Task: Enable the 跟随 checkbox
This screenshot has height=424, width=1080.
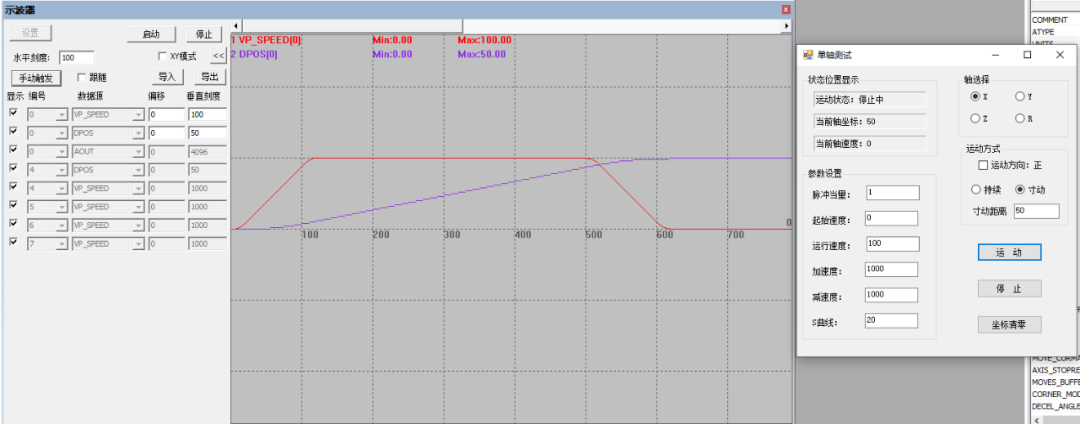Action: click(81, 77)
